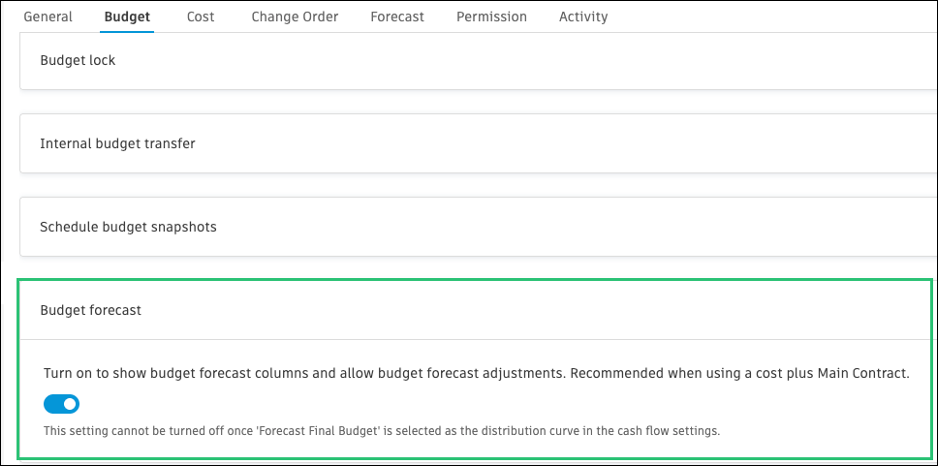Click the 'Schedule budget snapshots' label text
This screenshot has height=466, width=938.
pyautogui.click(x=128, y=227)
